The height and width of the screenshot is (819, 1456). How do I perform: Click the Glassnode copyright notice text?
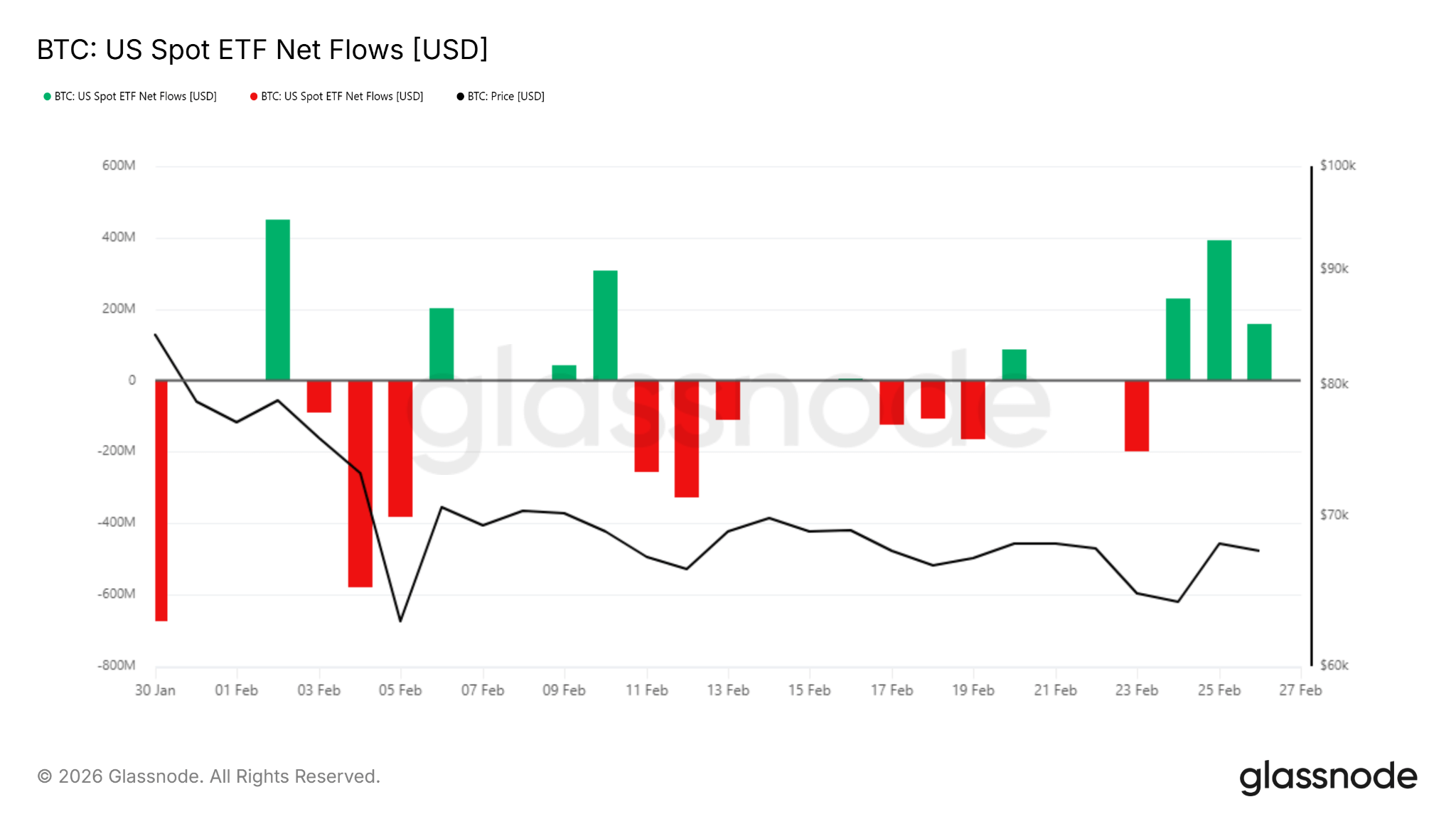[208, 776]
